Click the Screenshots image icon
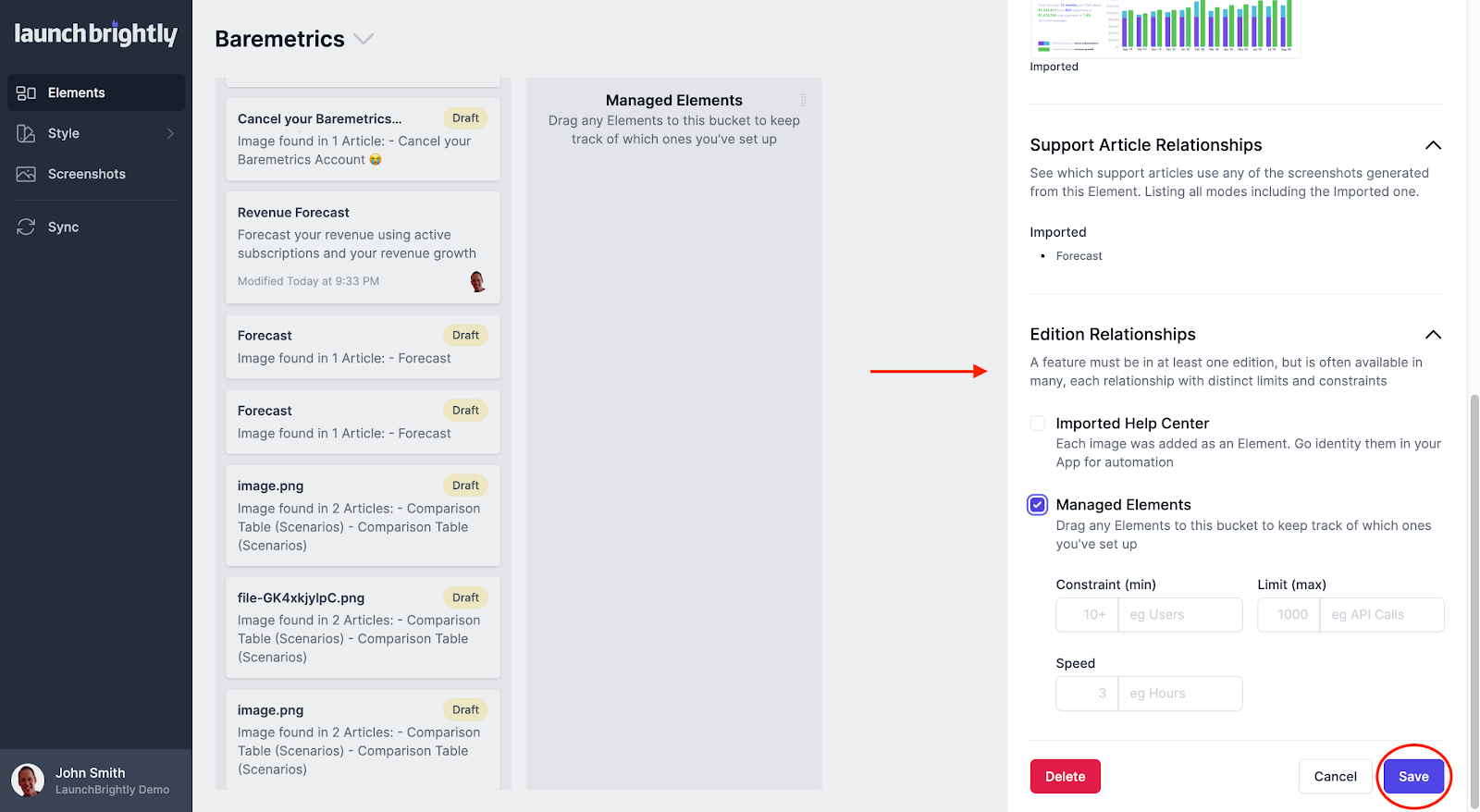Screen dimensions: 1480x812 [26, 174]
